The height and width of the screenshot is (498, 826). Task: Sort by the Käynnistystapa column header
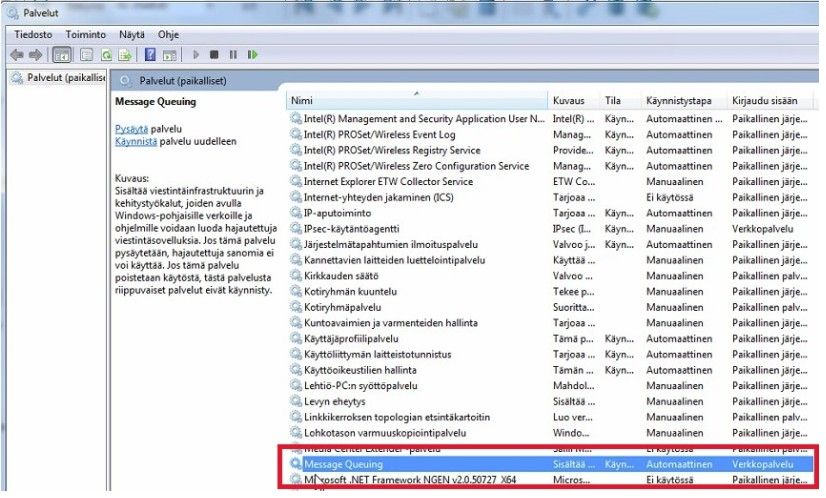click(x=684, y=101)
